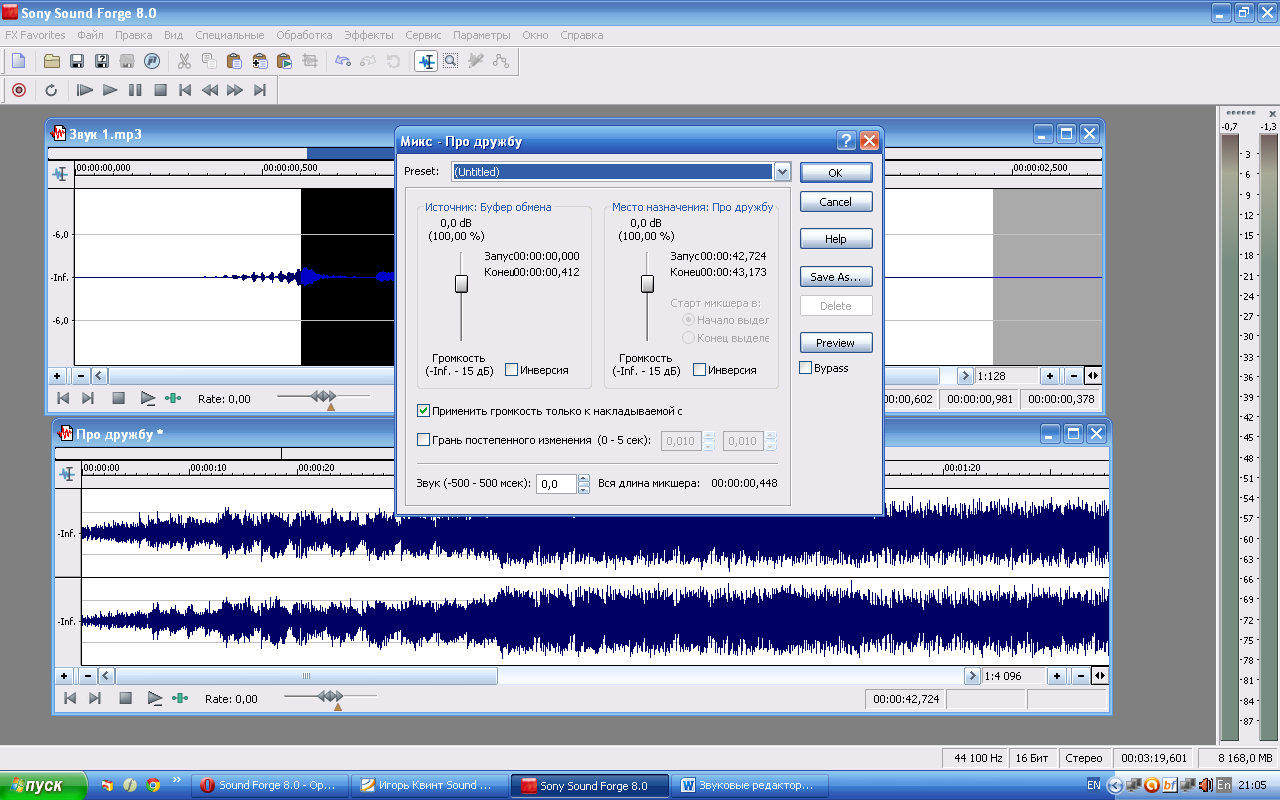Click the Cut scissors icon
The width and height of the screenshot is (1280, 800).
point(184,61)
